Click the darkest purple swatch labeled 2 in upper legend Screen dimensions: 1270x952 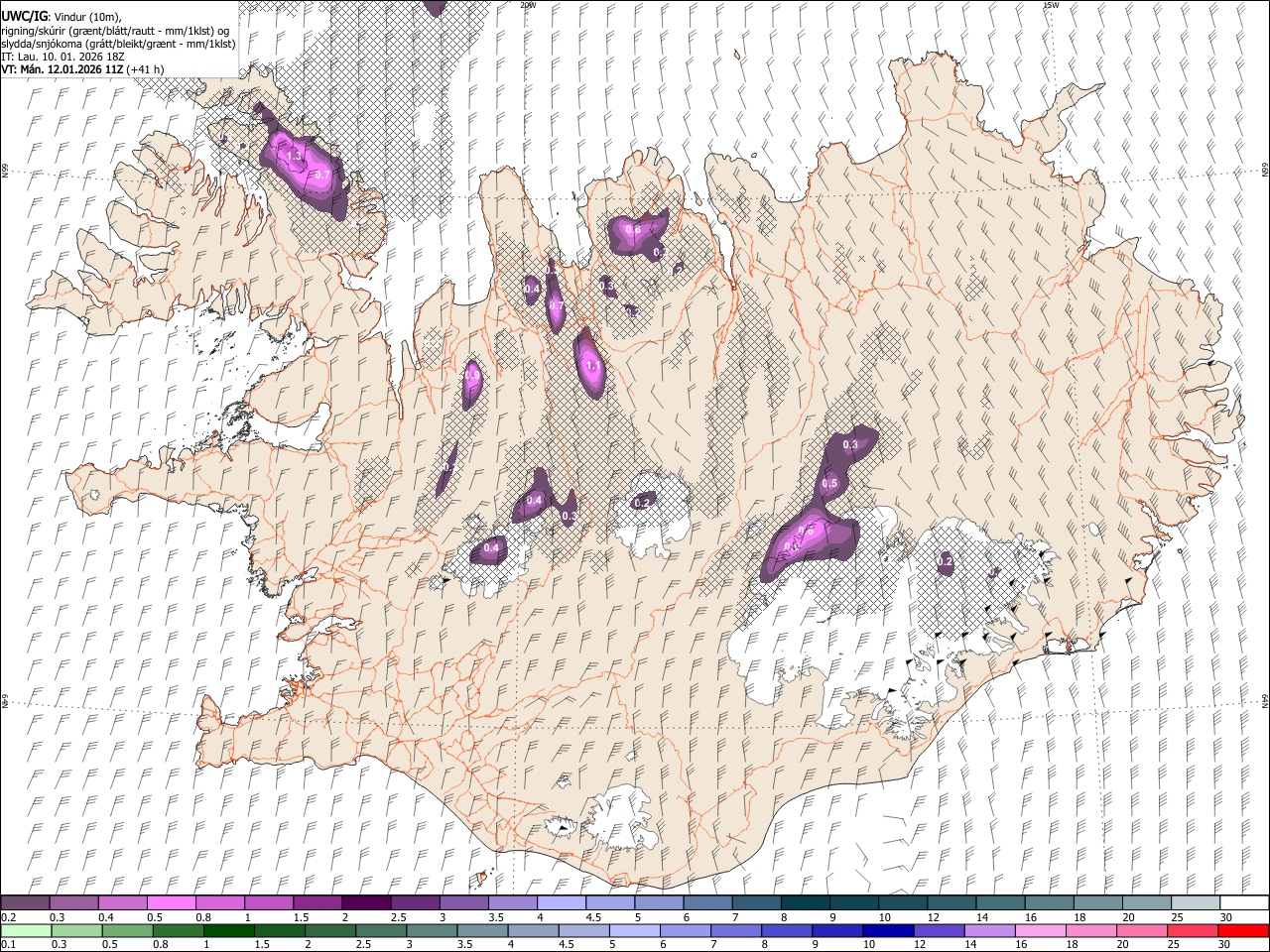366,902
